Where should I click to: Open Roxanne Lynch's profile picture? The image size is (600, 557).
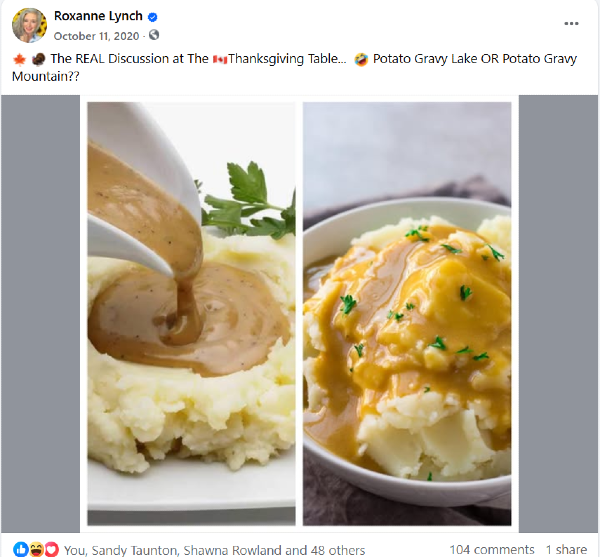[x=29, y=25]
